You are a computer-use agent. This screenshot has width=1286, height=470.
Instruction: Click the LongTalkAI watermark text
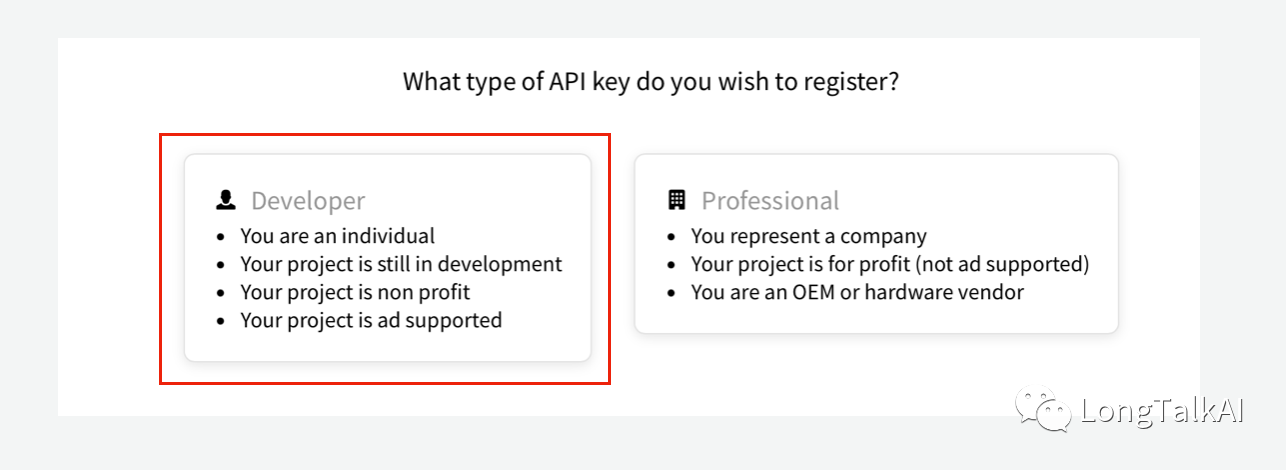[1162, 412]
